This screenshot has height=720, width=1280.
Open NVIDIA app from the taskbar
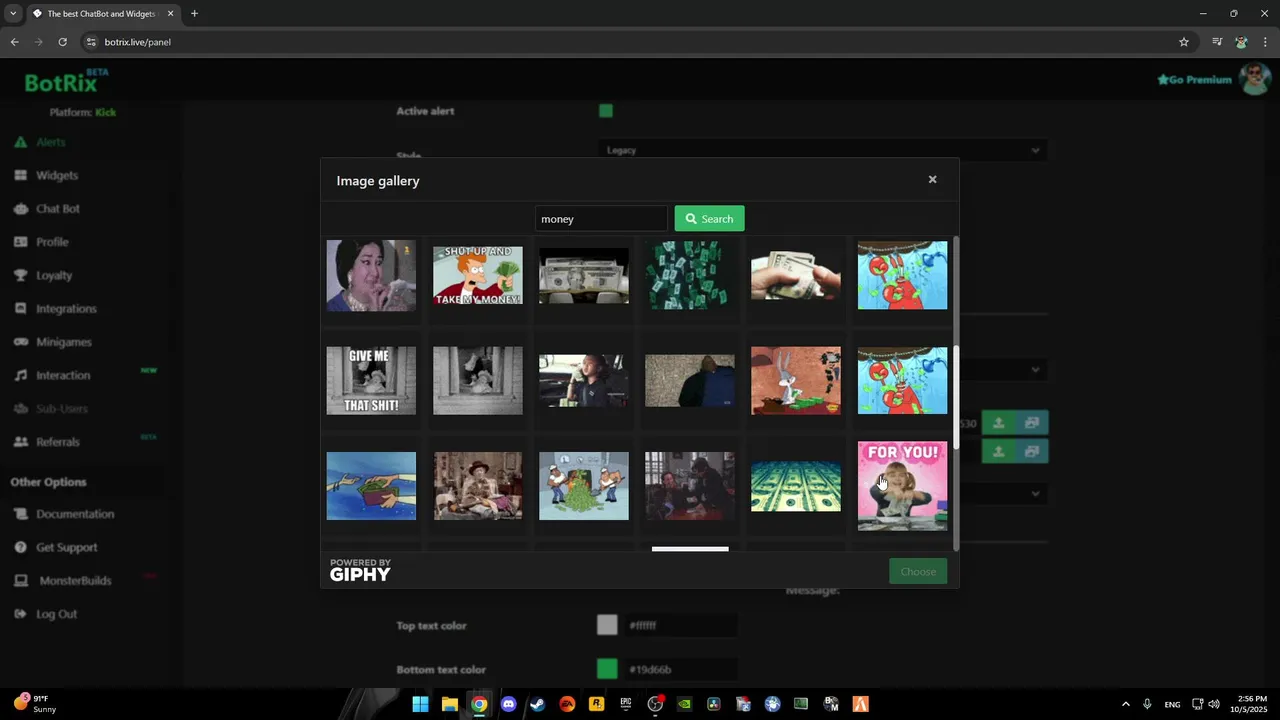[684, 704]
